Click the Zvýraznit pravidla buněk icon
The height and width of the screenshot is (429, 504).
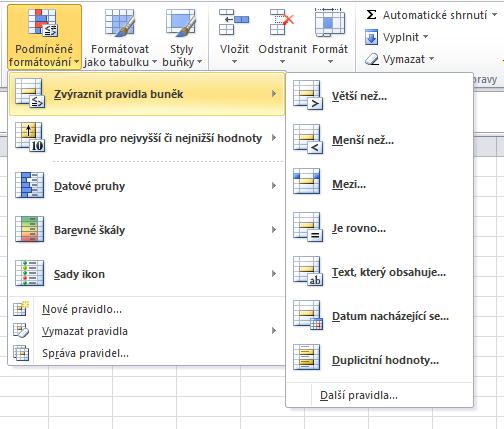(30, 93)
